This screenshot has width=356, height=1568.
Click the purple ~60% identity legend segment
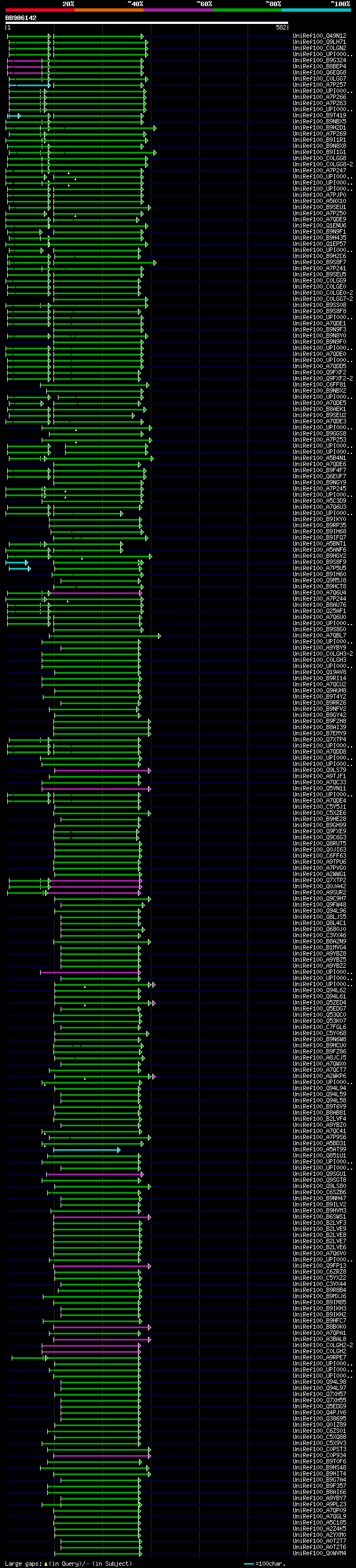(179, 10)
